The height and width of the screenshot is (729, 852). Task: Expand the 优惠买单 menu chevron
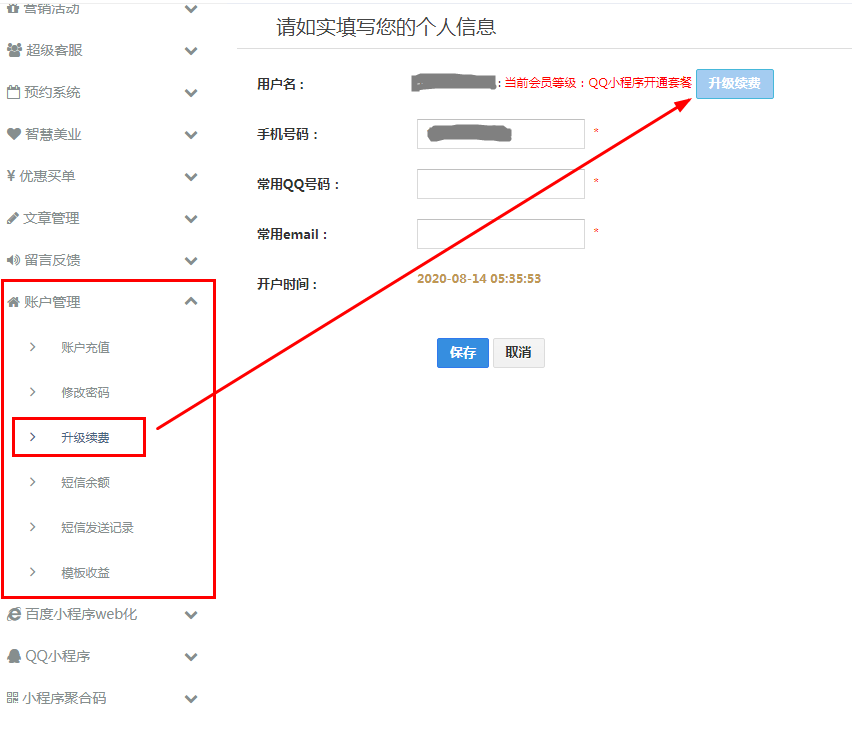click(191, 177)
